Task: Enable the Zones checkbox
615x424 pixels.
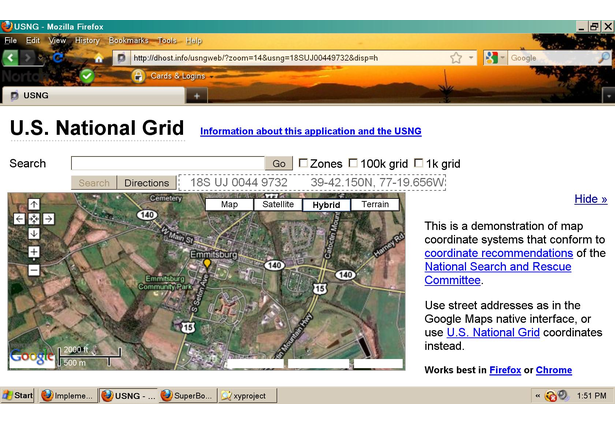Action: (303, 163)
